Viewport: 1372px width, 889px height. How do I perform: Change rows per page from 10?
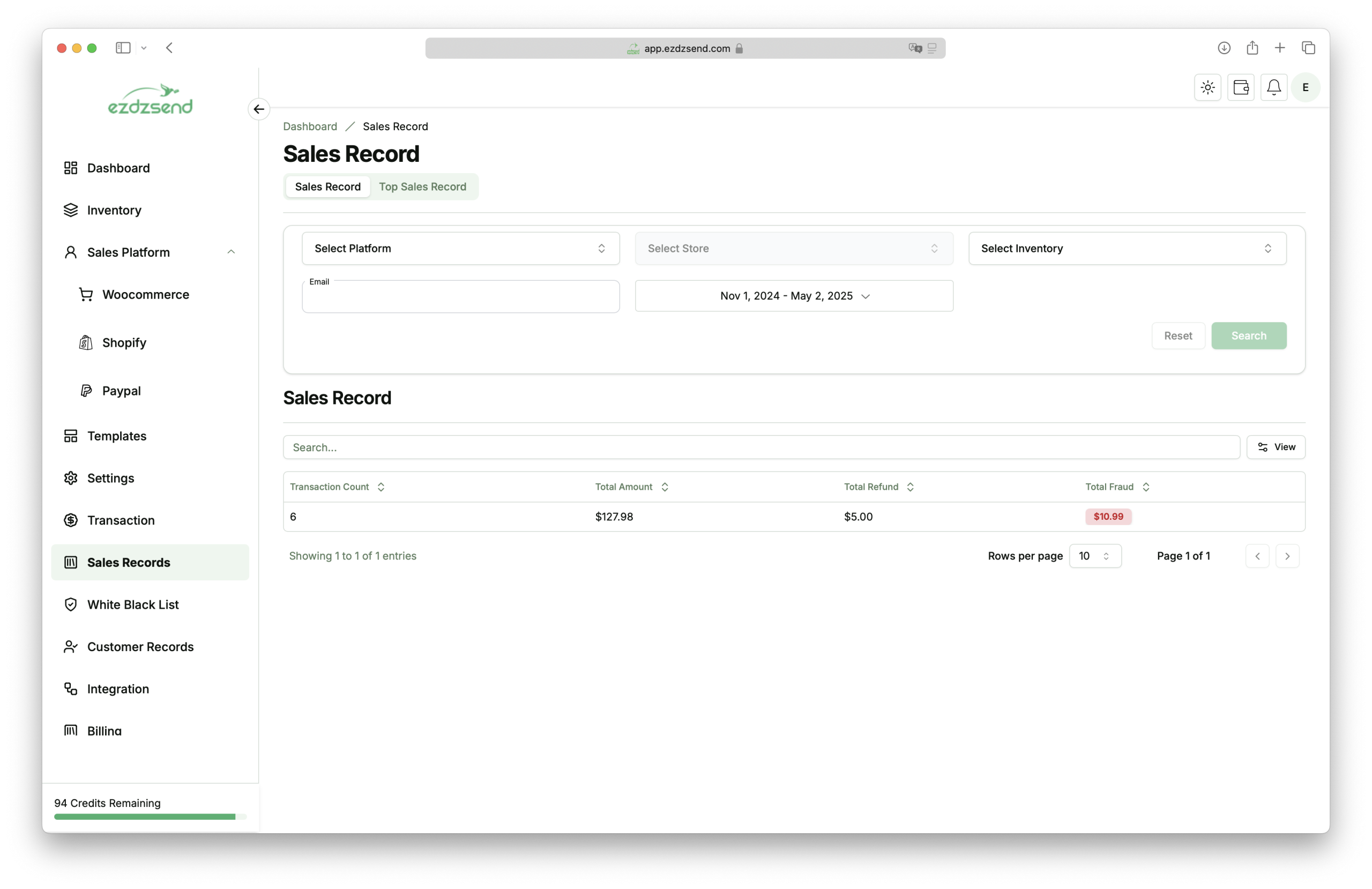[x=1095, y=556]
